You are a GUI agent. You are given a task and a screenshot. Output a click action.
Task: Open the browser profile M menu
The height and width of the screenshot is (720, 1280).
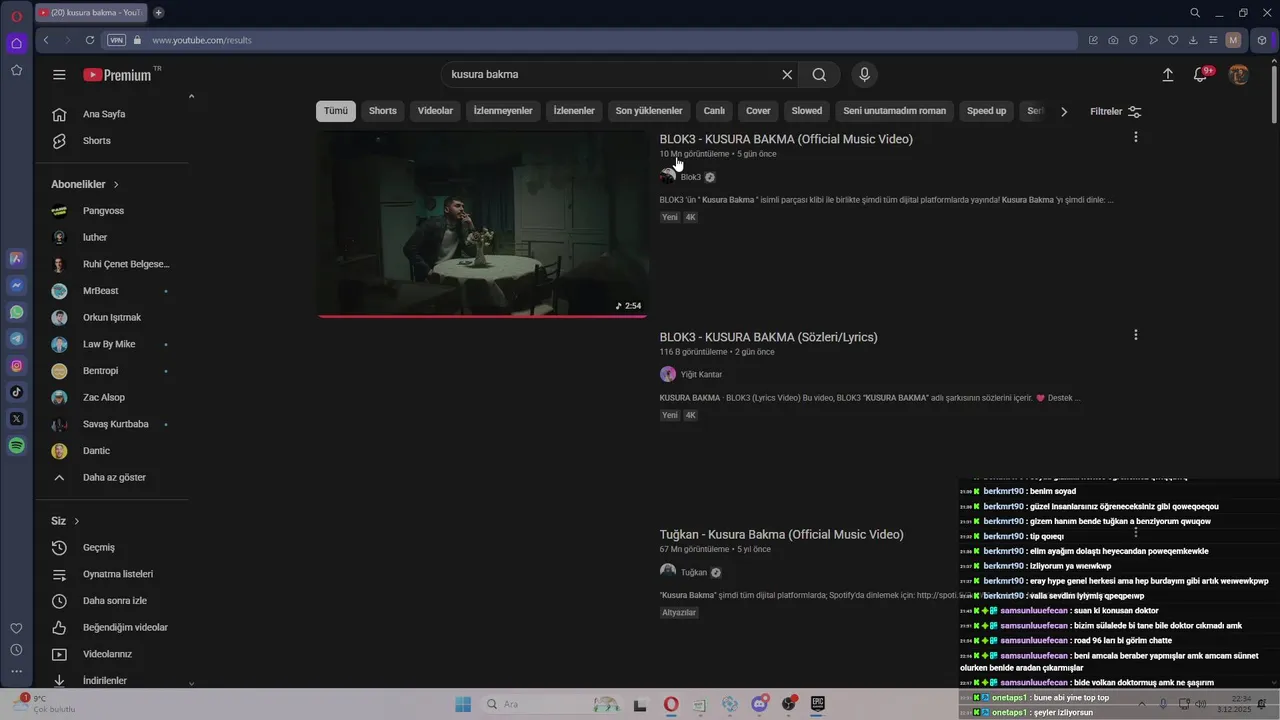pyautogui.click(x=1234, y=40)
